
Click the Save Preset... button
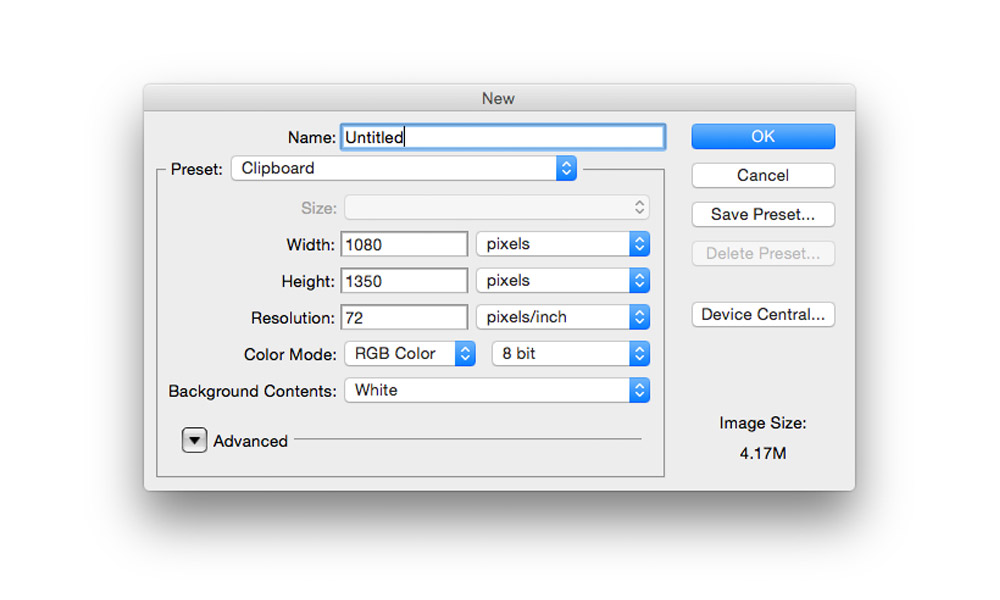click(763, 215)
